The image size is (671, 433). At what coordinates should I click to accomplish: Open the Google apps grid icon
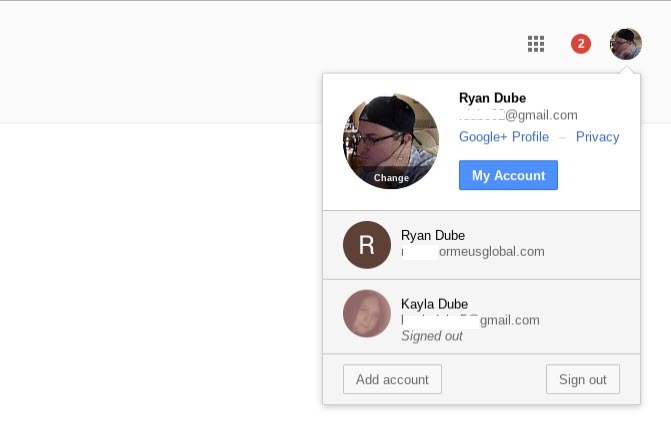[x=536, y=44]
